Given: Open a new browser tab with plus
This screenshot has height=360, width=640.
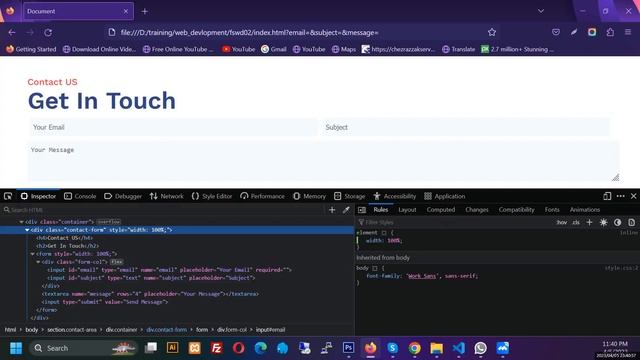Looking at the screenshot, I should (144, 11).
